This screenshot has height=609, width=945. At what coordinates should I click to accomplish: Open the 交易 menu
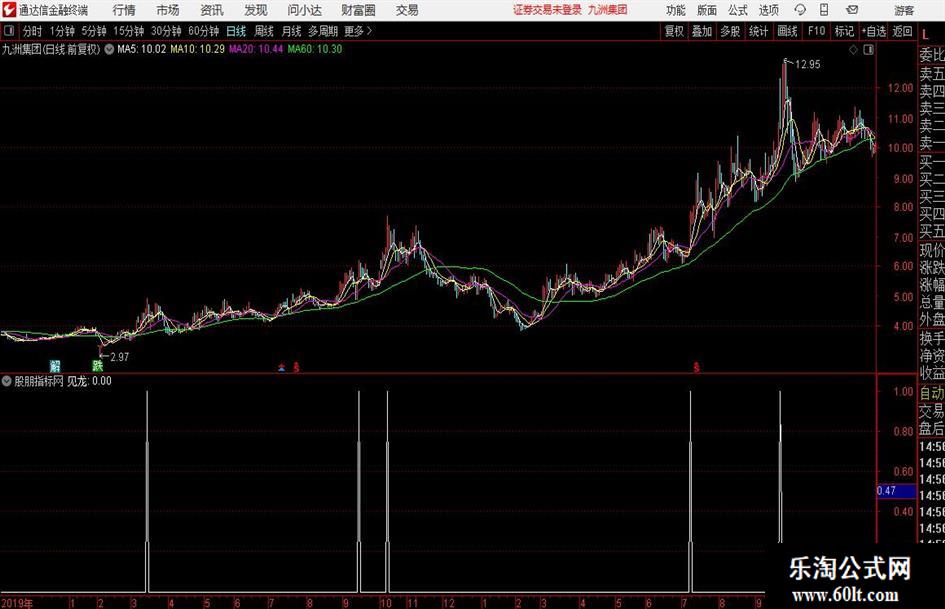(x=407, y=10)
